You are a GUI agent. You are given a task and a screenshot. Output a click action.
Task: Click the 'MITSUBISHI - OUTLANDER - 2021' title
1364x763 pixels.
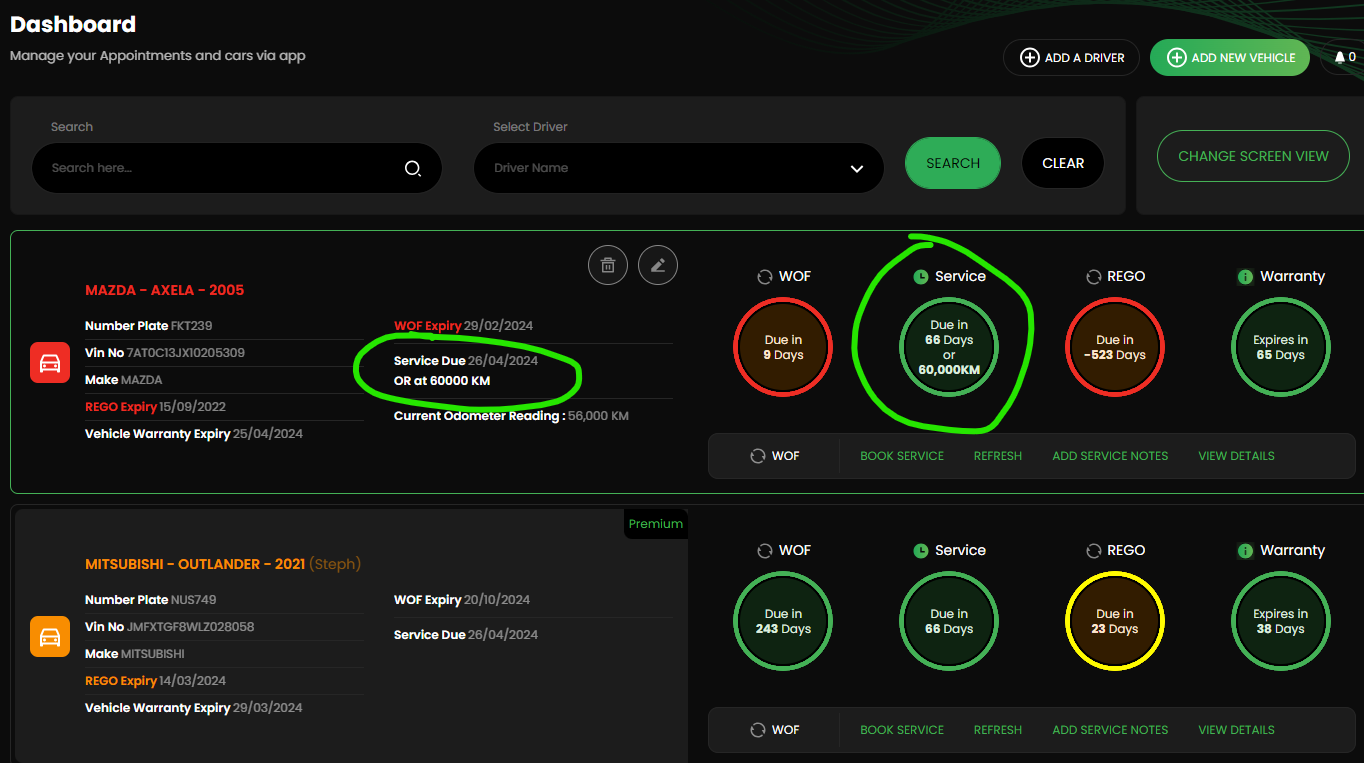pyautogui.click(x=195, y=564)
